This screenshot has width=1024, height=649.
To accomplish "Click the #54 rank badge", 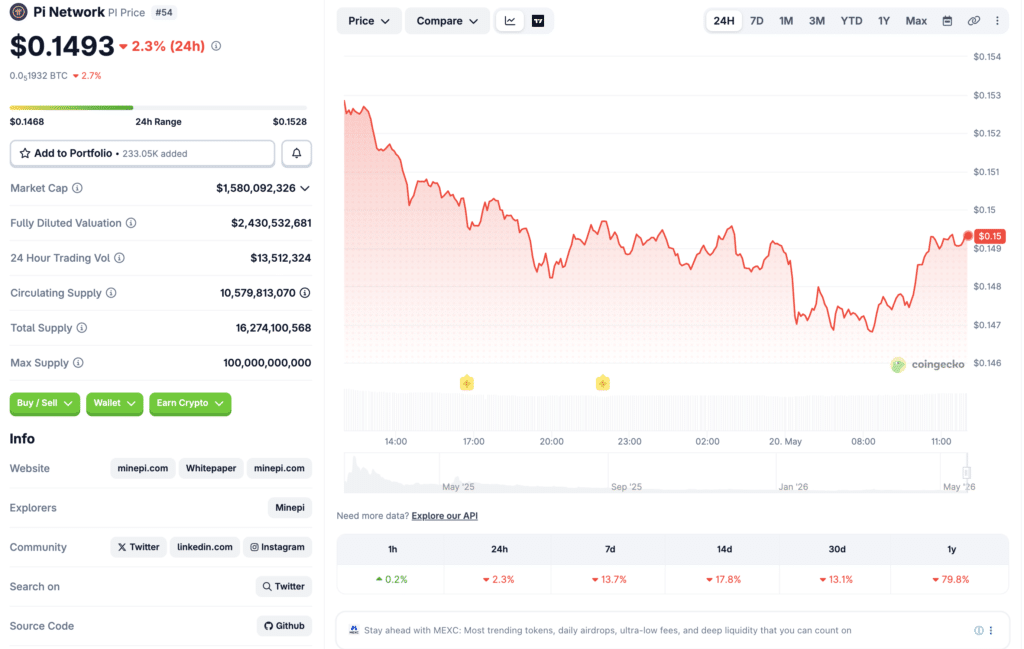I will [164, 12].
